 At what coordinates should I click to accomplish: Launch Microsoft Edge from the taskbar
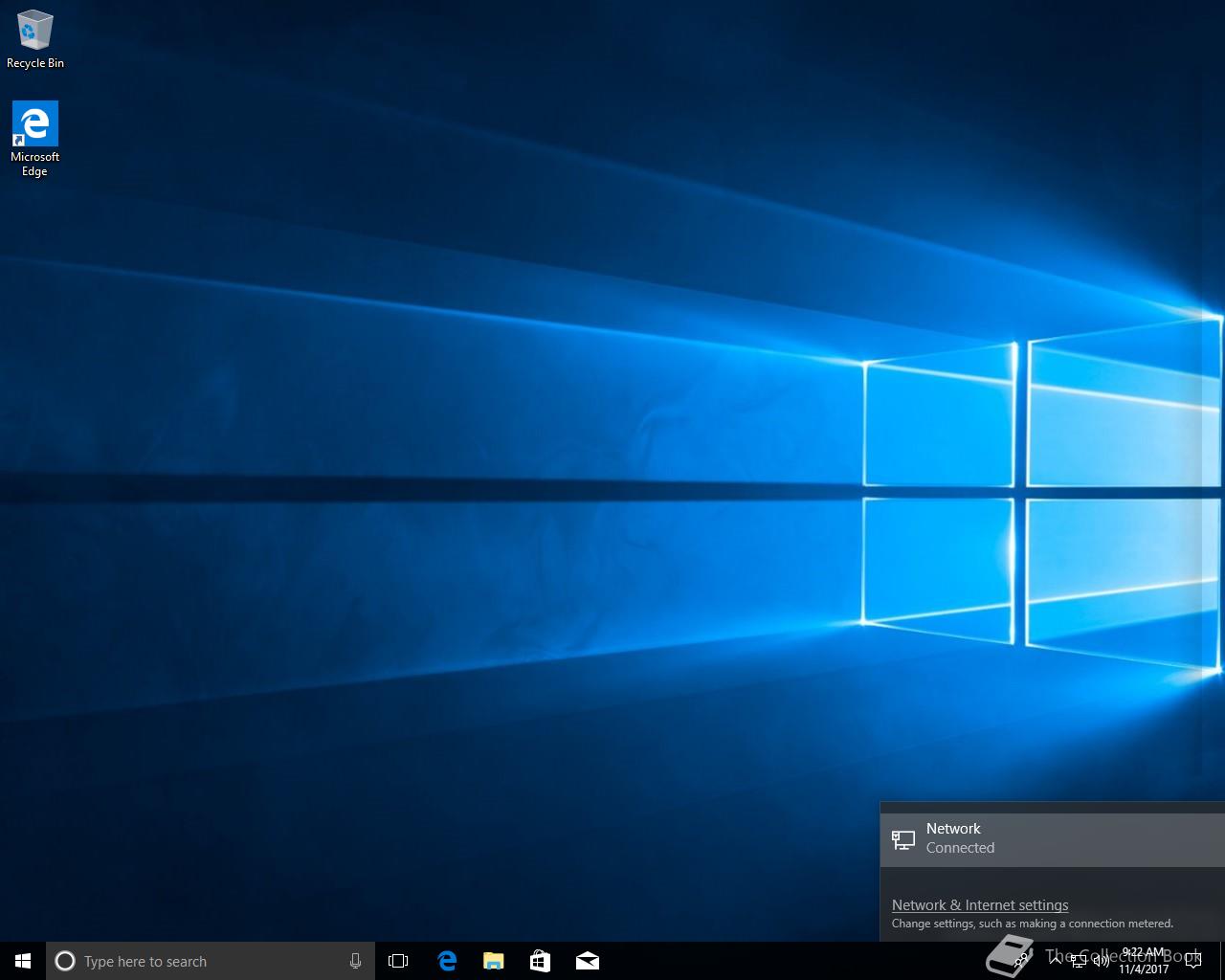point(447,961)
